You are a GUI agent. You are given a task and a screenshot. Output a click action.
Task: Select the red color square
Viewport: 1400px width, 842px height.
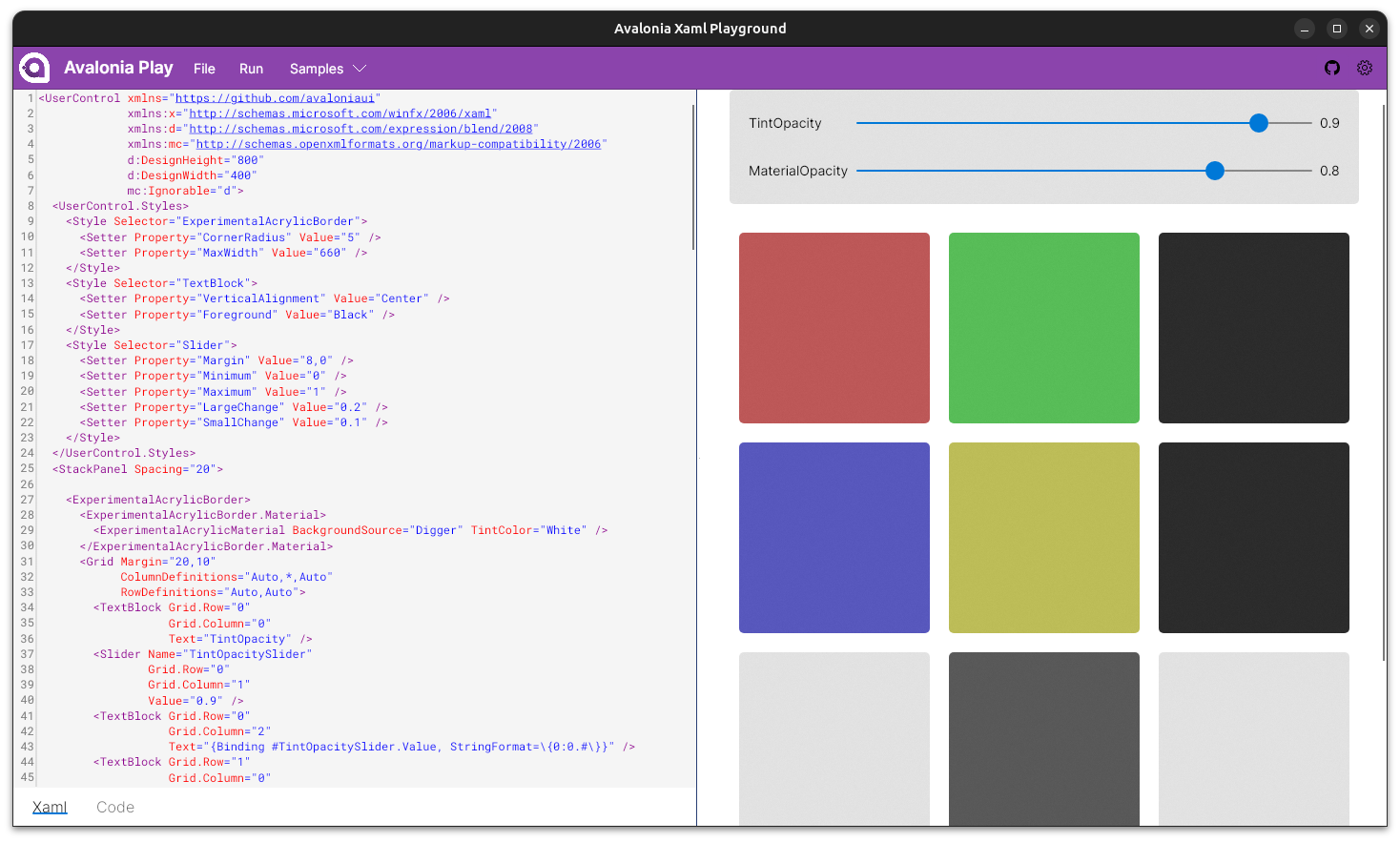(834, 328)
